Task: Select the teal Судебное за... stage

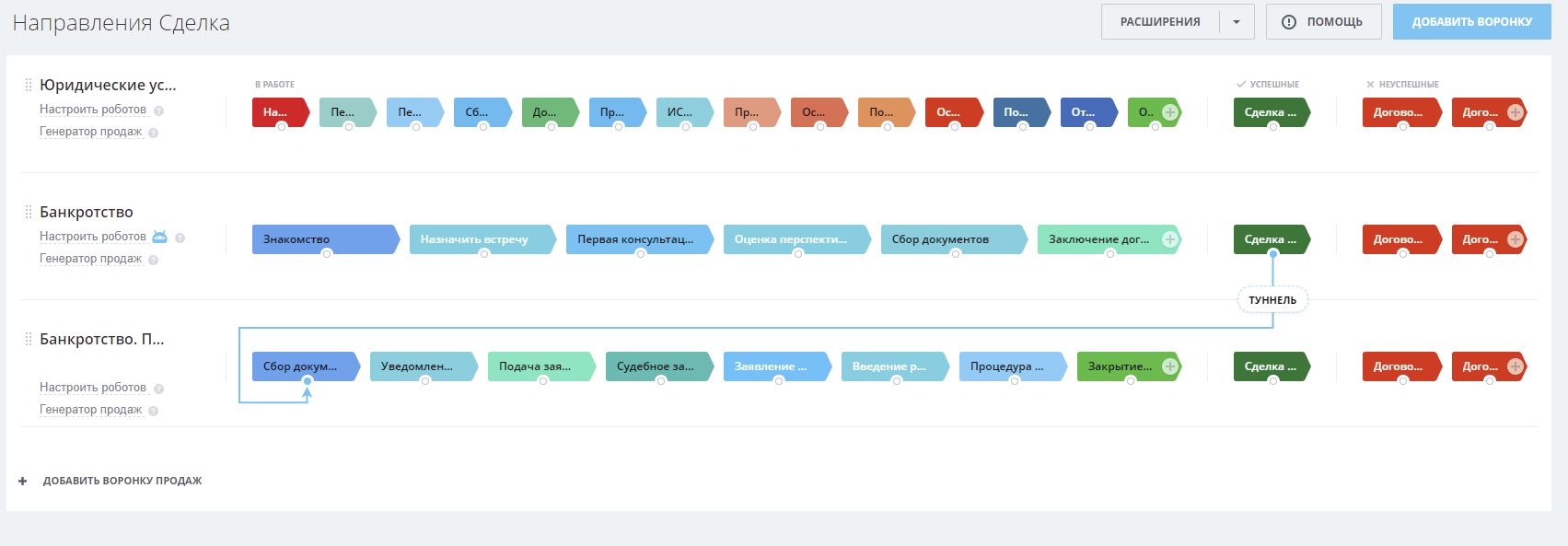Action: click(x=656, y=366)
